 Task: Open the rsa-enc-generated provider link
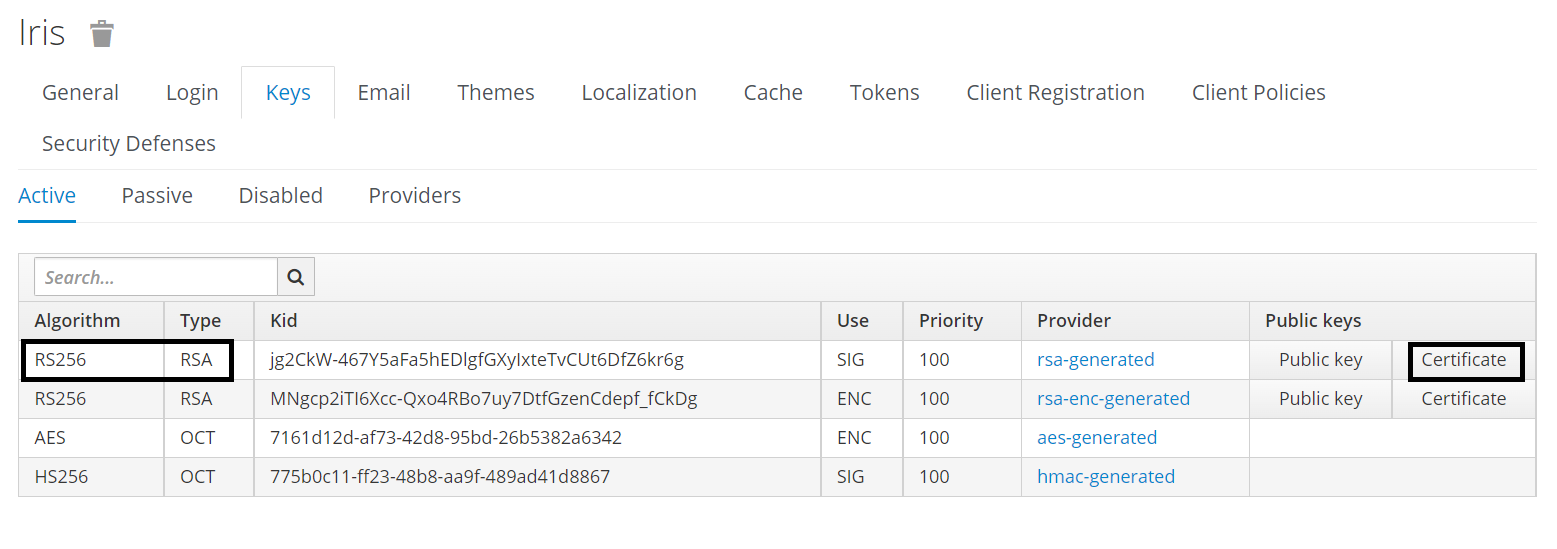[x=1113, y=399]
